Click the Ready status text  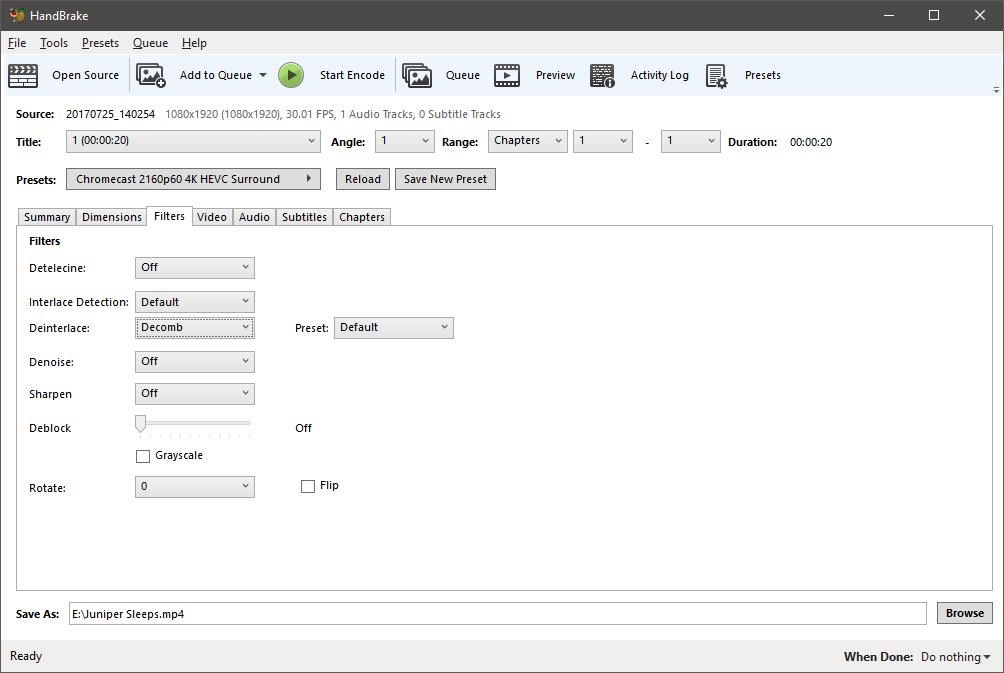(26, 656)
